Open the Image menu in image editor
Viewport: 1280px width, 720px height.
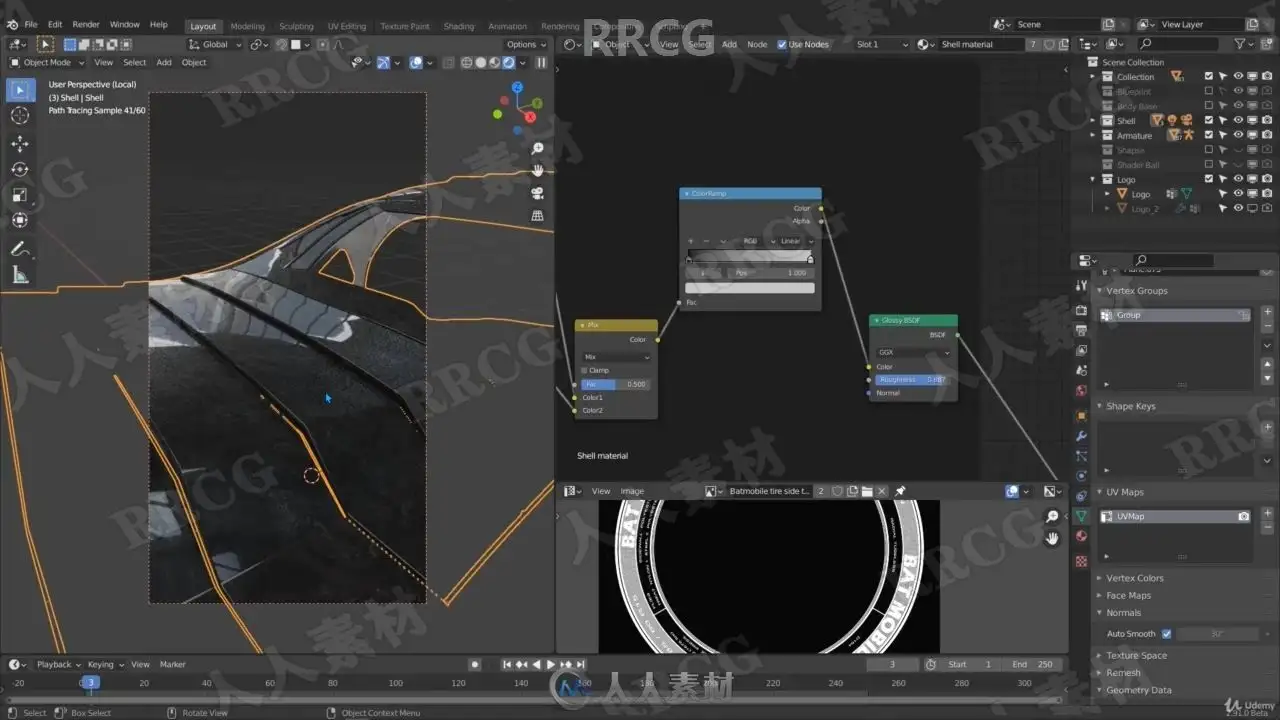pos(632,491)
